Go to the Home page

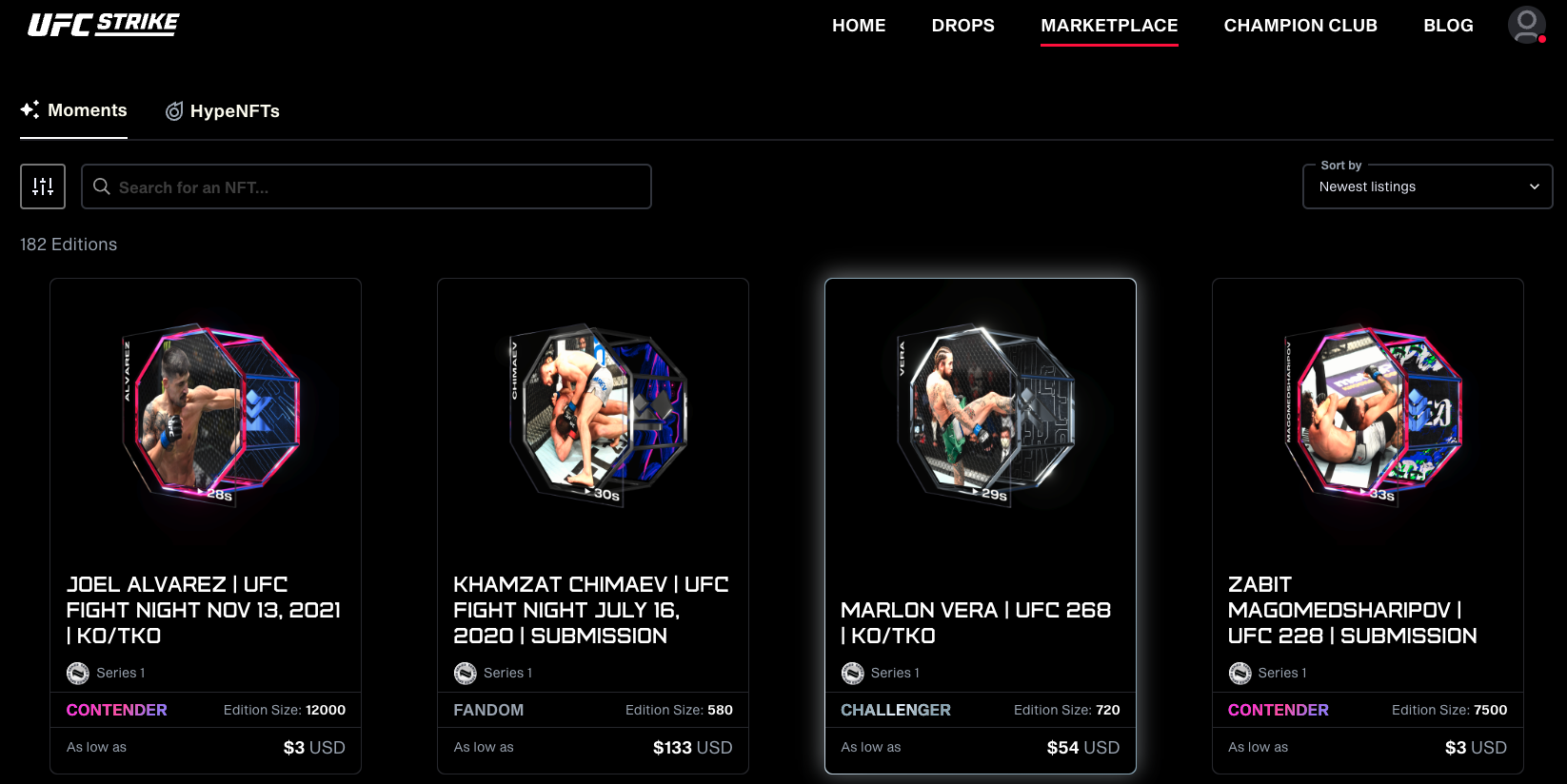tap(859, 26)
